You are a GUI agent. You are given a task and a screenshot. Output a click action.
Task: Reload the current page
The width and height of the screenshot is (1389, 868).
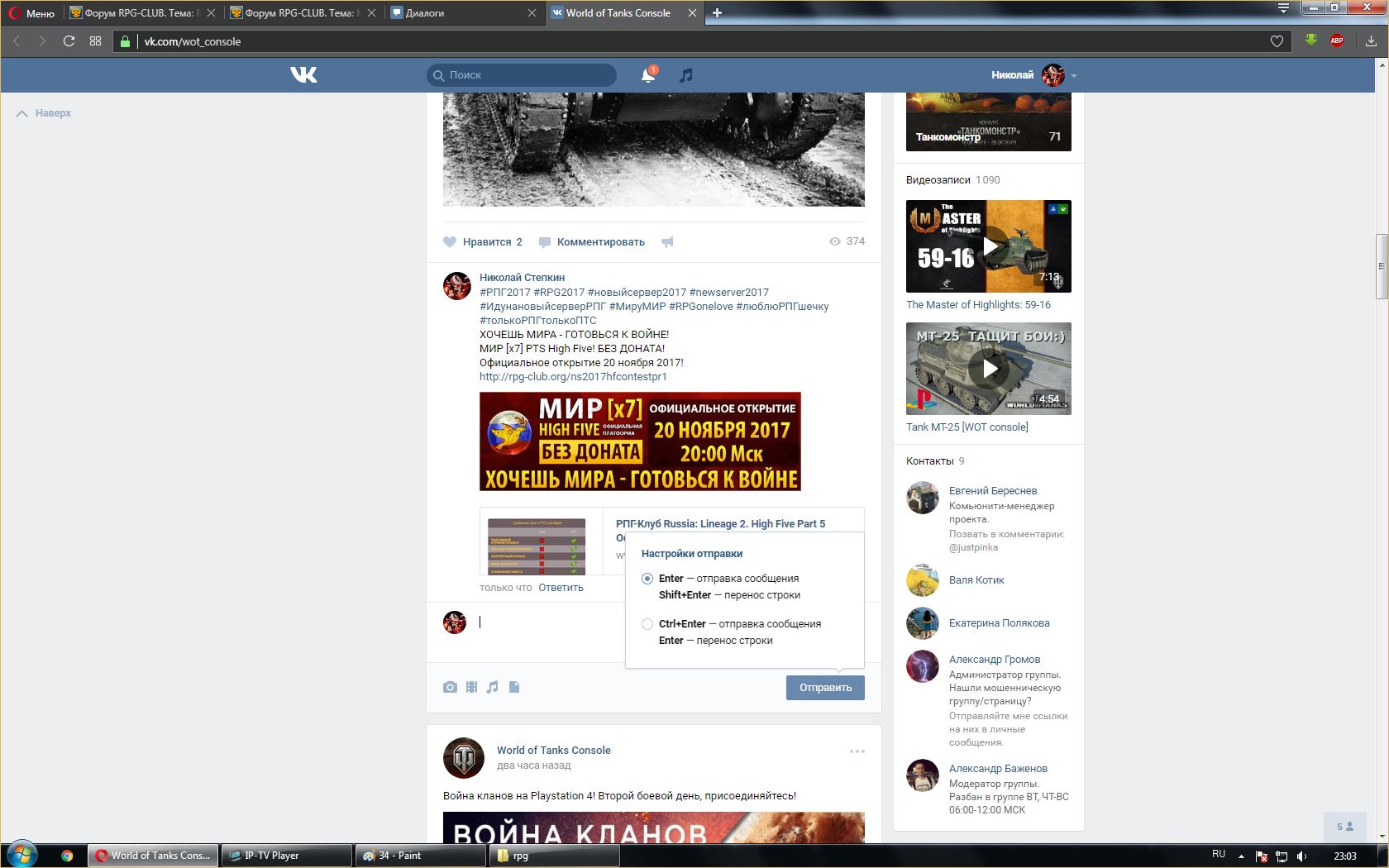(69, 41)
